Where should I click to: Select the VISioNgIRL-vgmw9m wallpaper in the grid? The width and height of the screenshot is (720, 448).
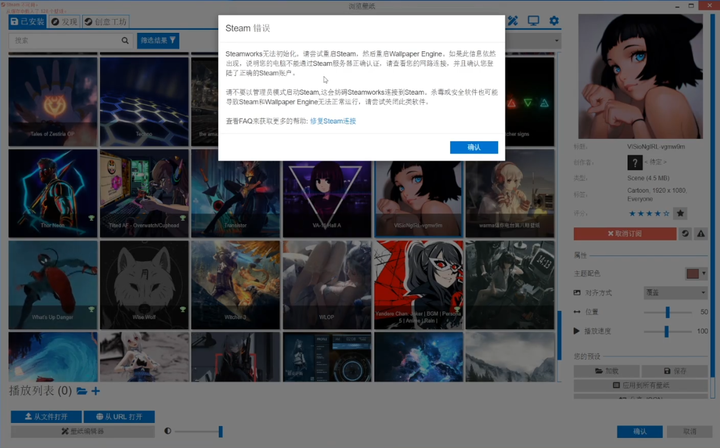(418, 198)
